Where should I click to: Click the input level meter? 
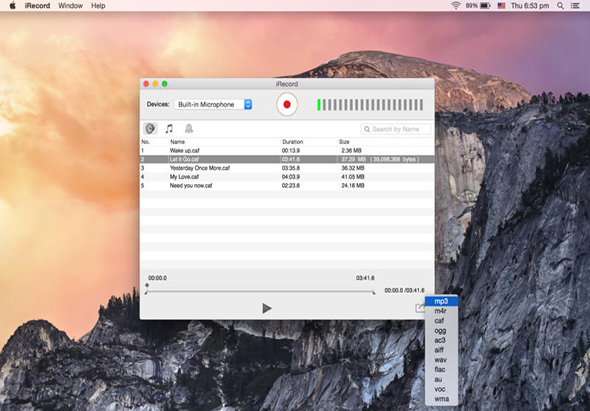tap(370, 105)
